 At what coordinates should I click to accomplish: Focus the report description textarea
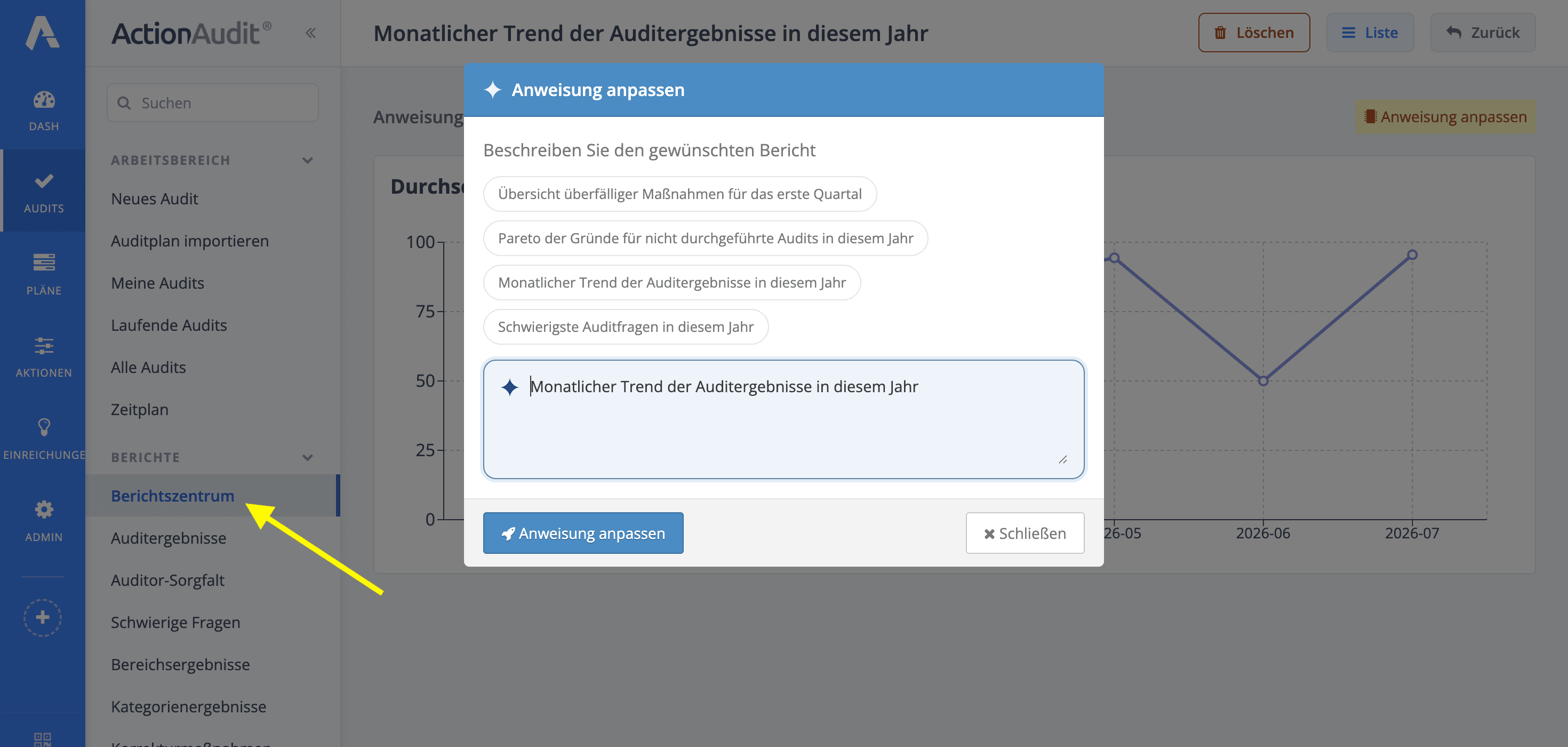pyautogui.click(x=783, y=419)
